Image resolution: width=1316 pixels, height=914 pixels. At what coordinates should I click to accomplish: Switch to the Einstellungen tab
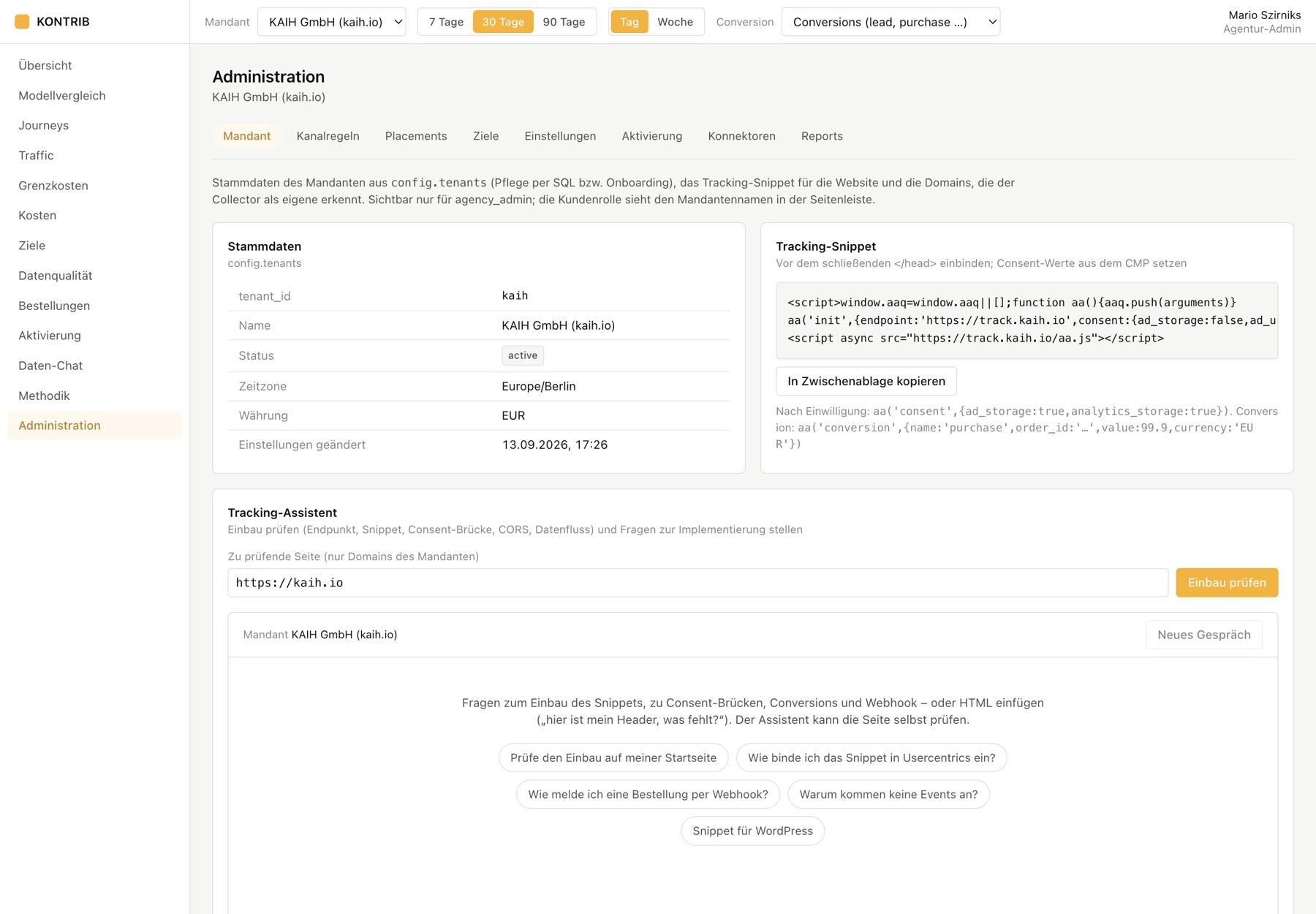tap(560, 136)
